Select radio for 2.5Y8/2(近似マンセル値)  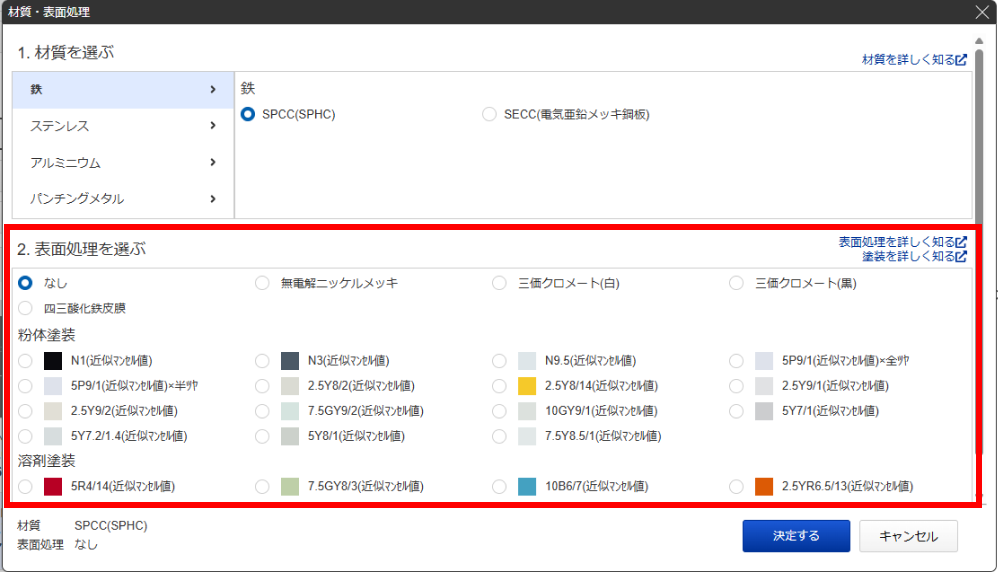point(262,386)
